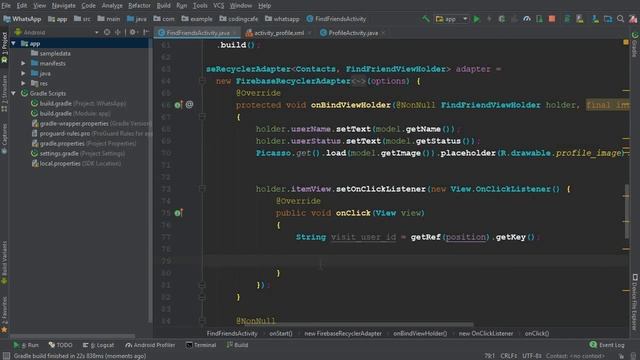Click the yellow inspection indicator atop editor
The image size is (640, 360).
coord(626,42)
